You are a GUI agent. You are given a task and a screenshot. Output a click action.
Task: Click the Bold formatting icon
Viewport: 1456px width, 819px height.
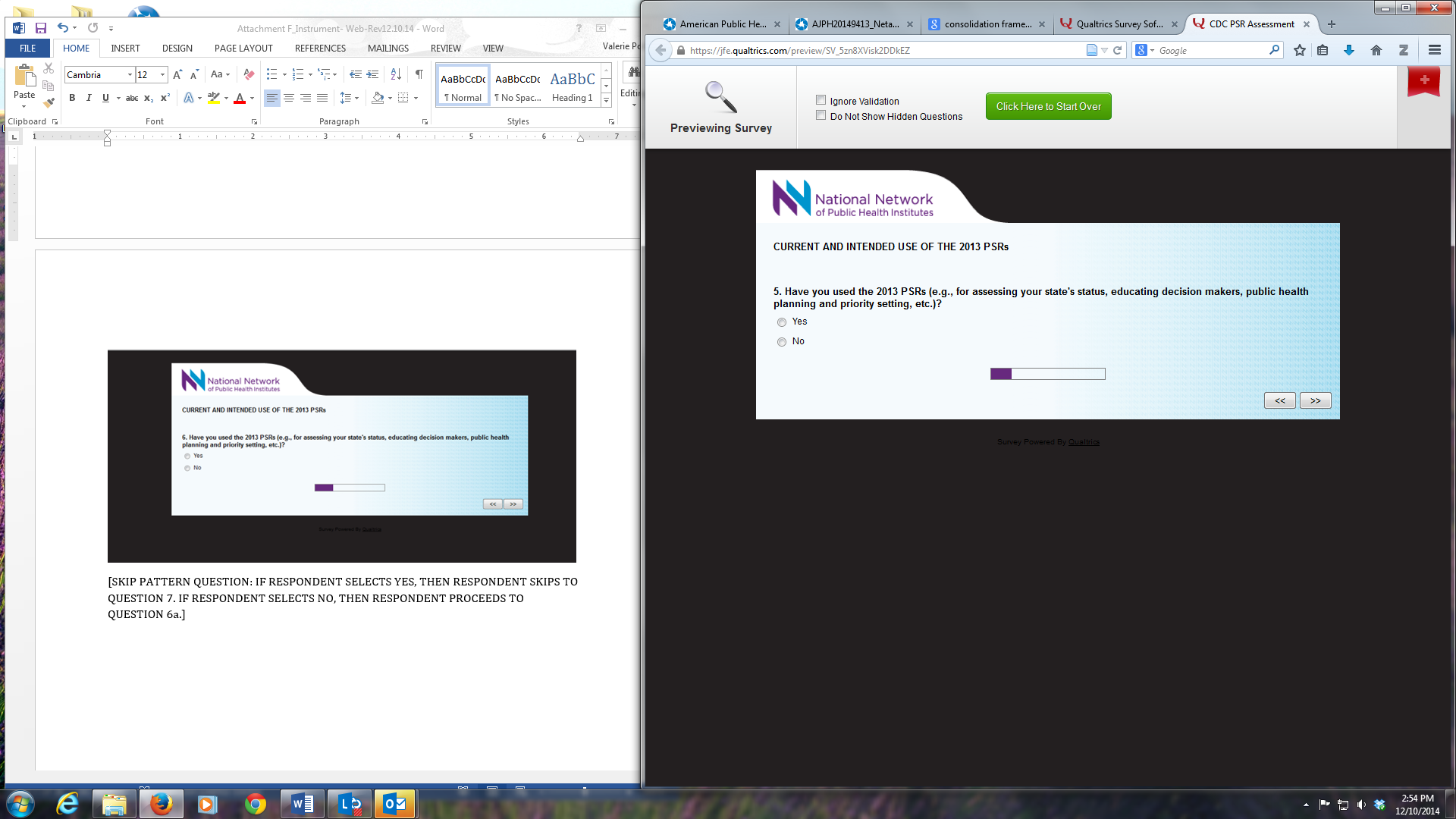[72, 98]
